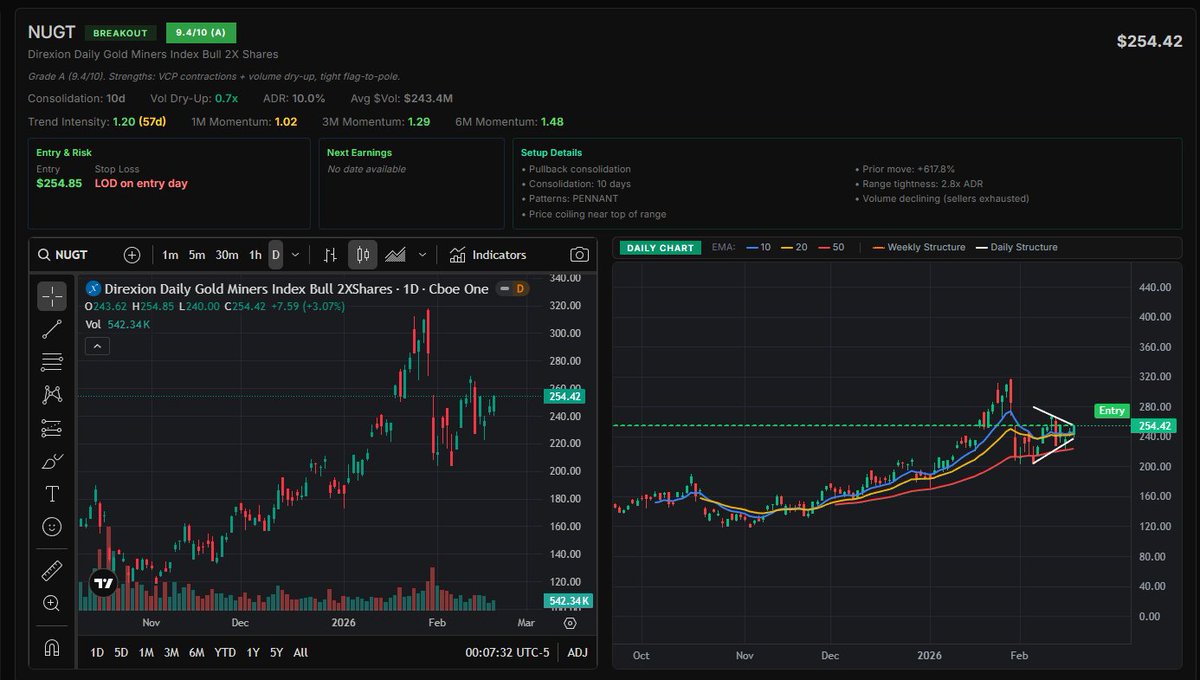This screenshot has height=680, width=1200.
Task: Click the Patterns: PENNANT detail
Action: point(574,199)
